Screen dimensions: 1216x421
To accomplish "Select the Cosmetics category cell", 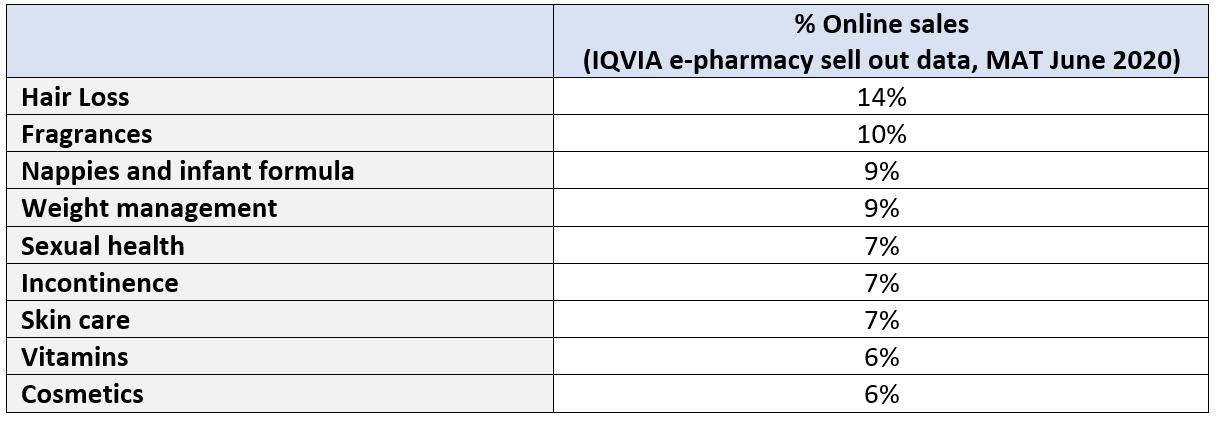I will 83,394.
